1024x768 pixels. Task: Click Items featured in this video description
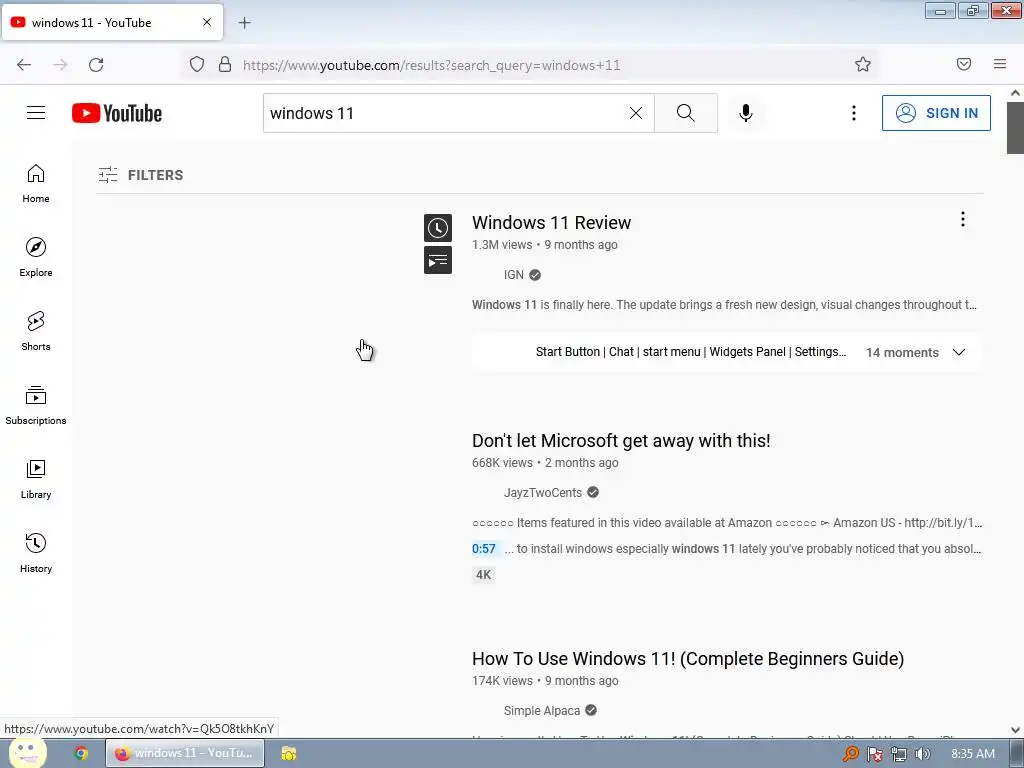(727, 523)
